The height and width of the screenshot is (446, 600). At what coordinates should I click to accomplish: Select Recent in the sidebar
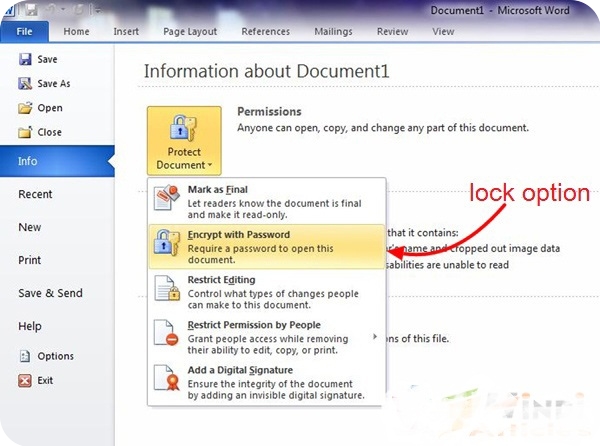point(35,194)
